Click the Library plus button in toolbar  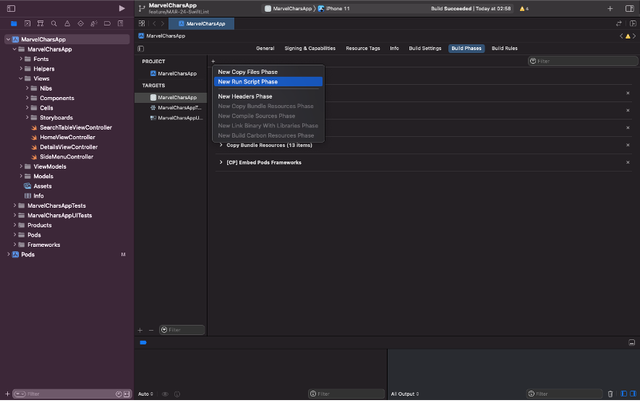point(610,9)
